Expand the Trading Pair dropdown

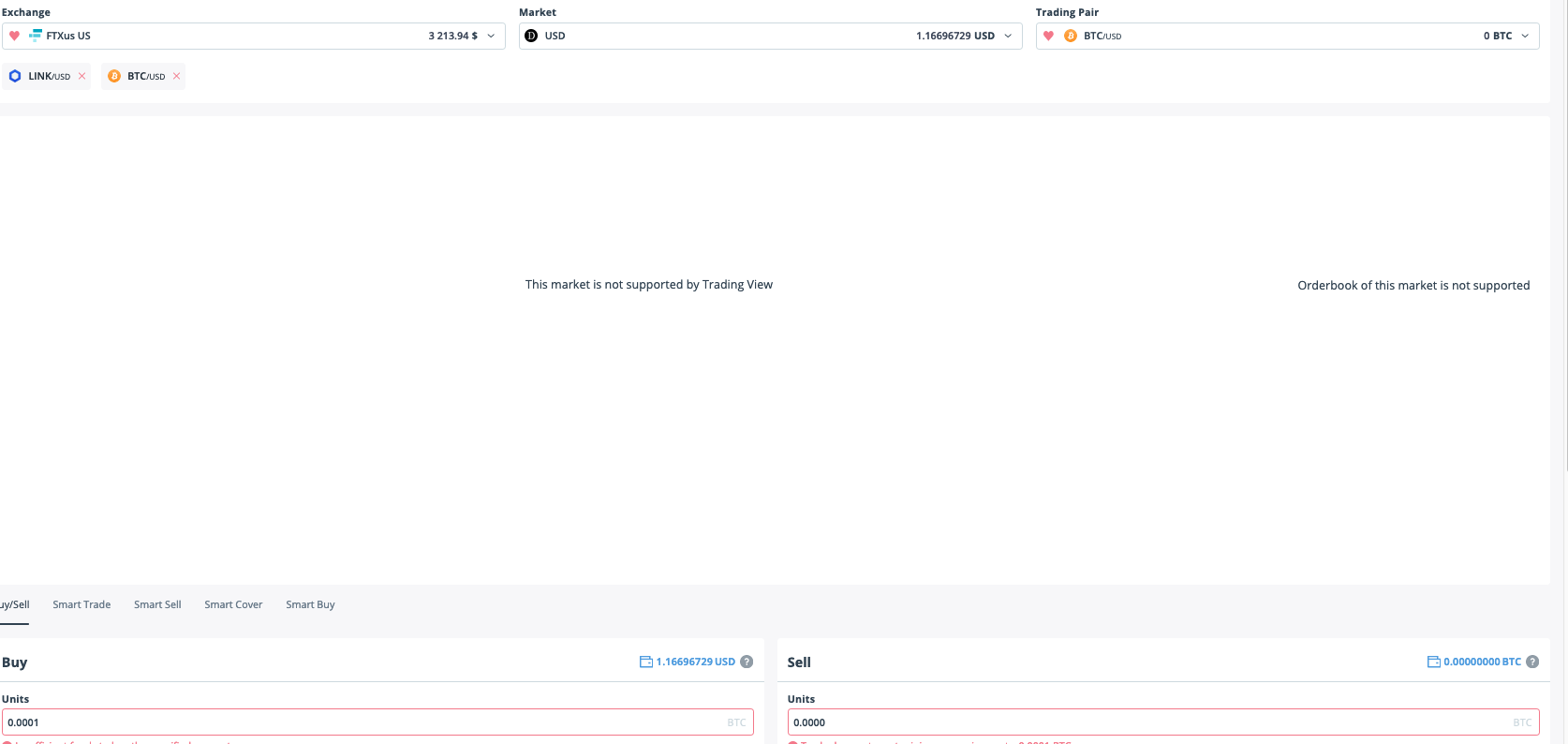tap(1525, 36)
